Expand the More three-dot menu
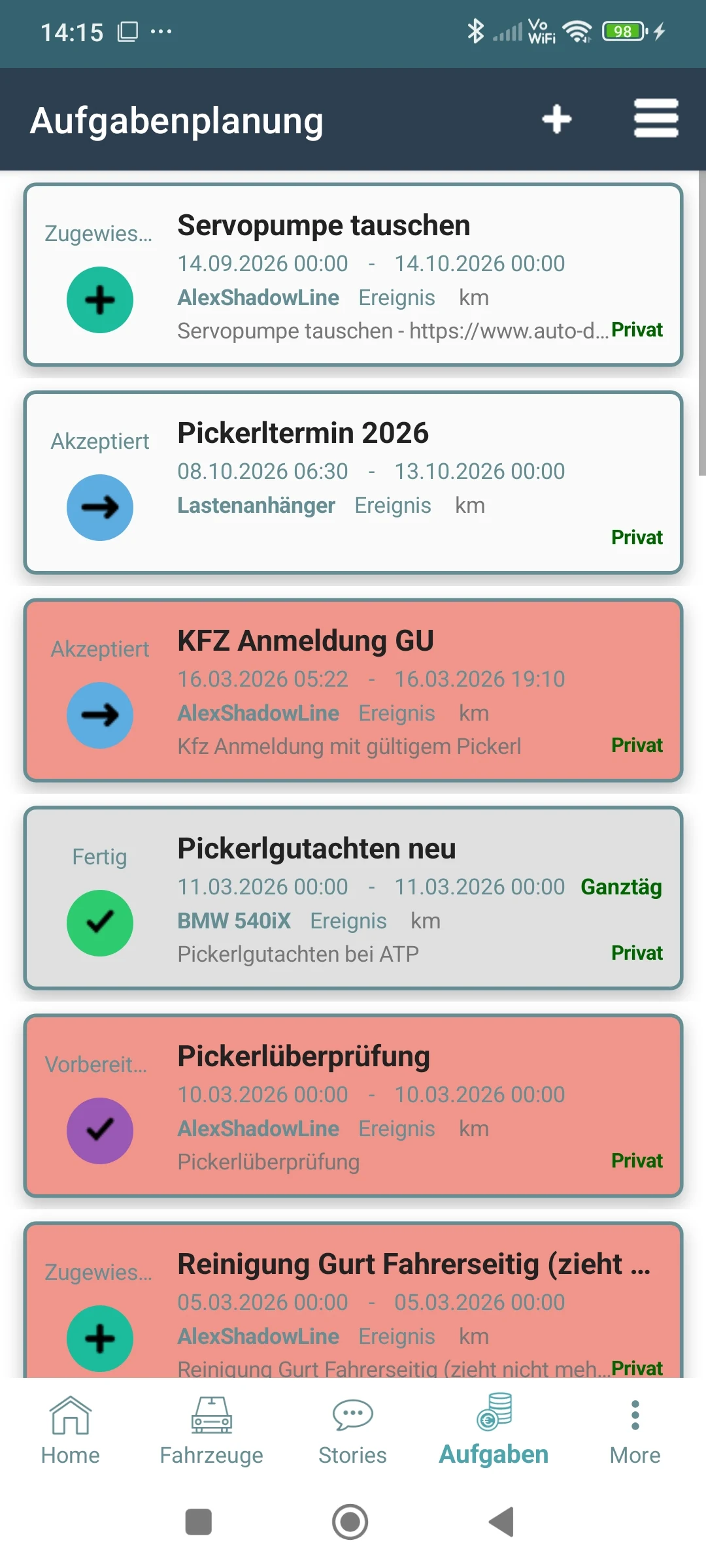The width and height of the screenshot is (706, 1568). click(635, 1415)
